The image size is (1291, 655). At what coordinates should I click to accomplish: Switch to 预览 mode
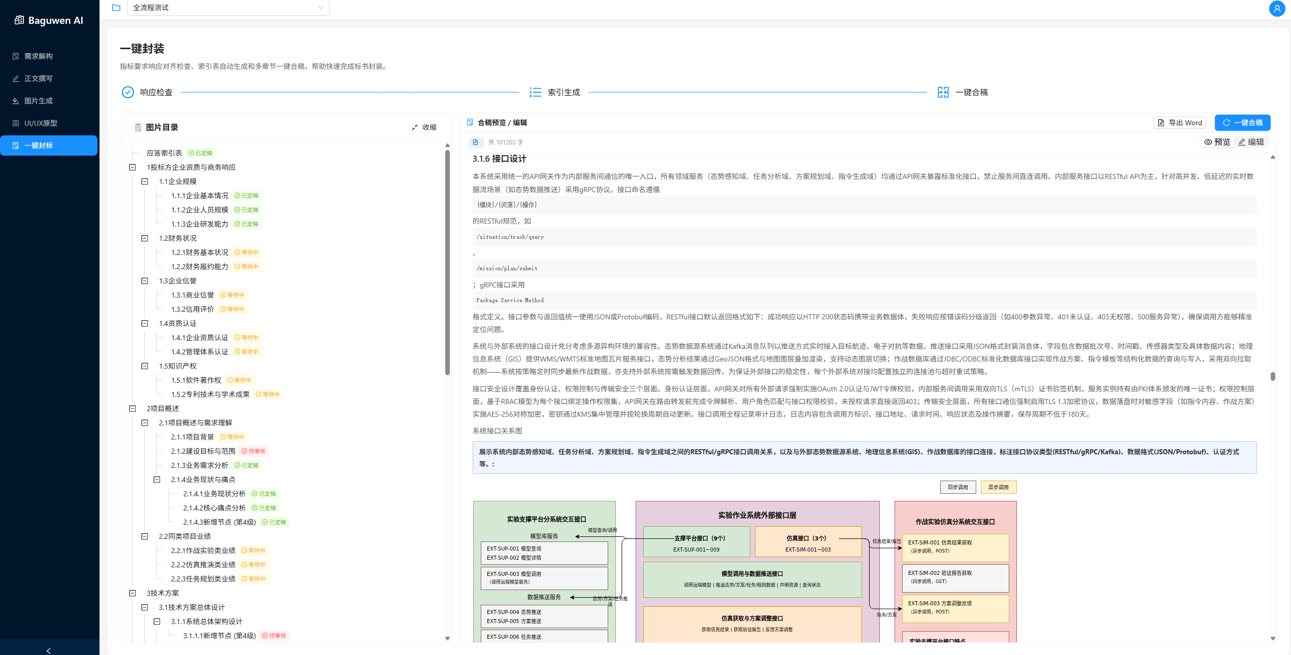pos(1217,142)
